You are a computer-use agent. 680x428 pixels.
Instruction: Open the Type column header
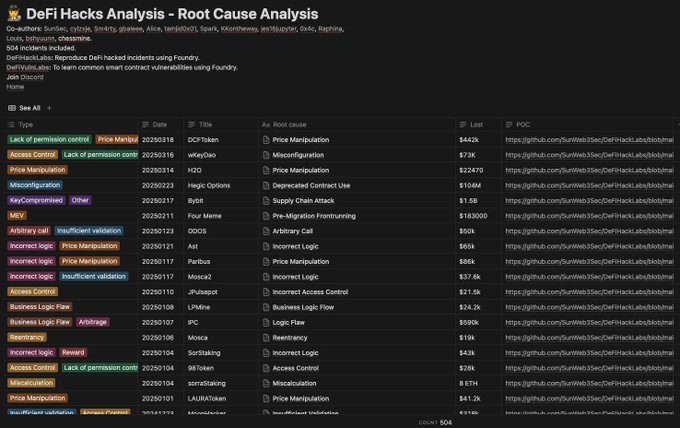tap(26, 125)
